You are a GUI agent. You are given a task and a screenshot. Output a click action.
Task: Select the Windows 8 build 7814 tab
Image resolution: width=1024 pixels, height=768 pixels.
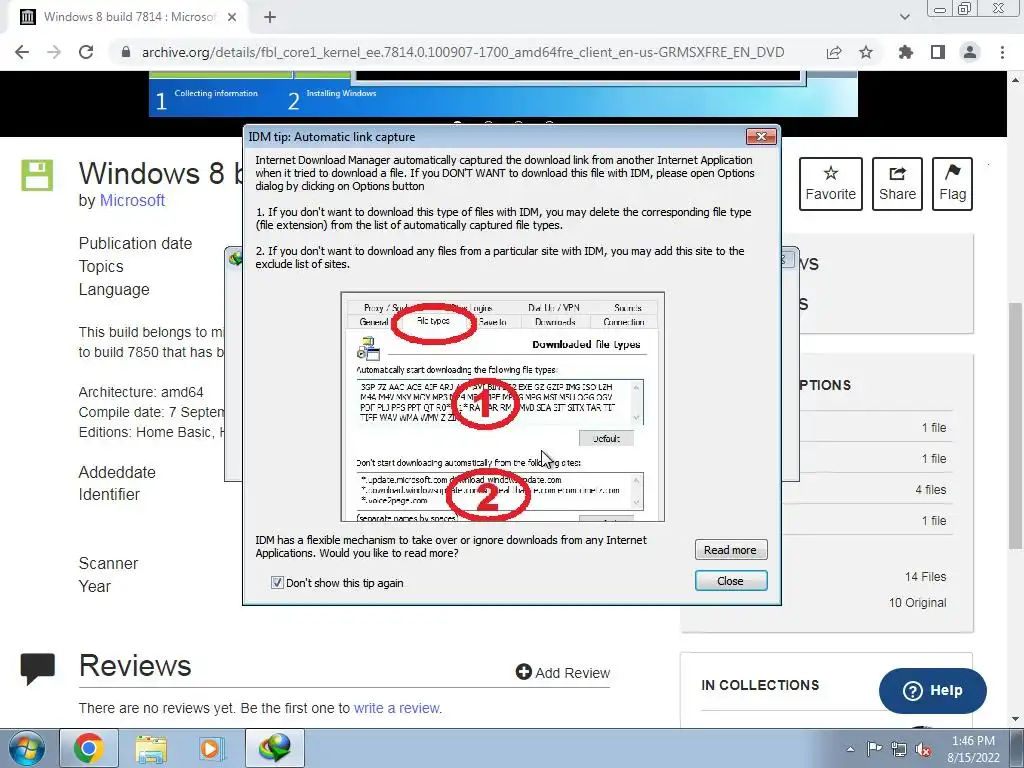(130, 17)
